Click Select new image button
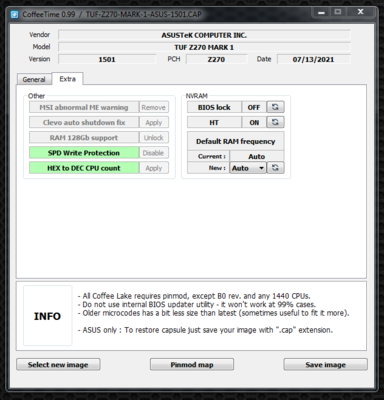 58,364
